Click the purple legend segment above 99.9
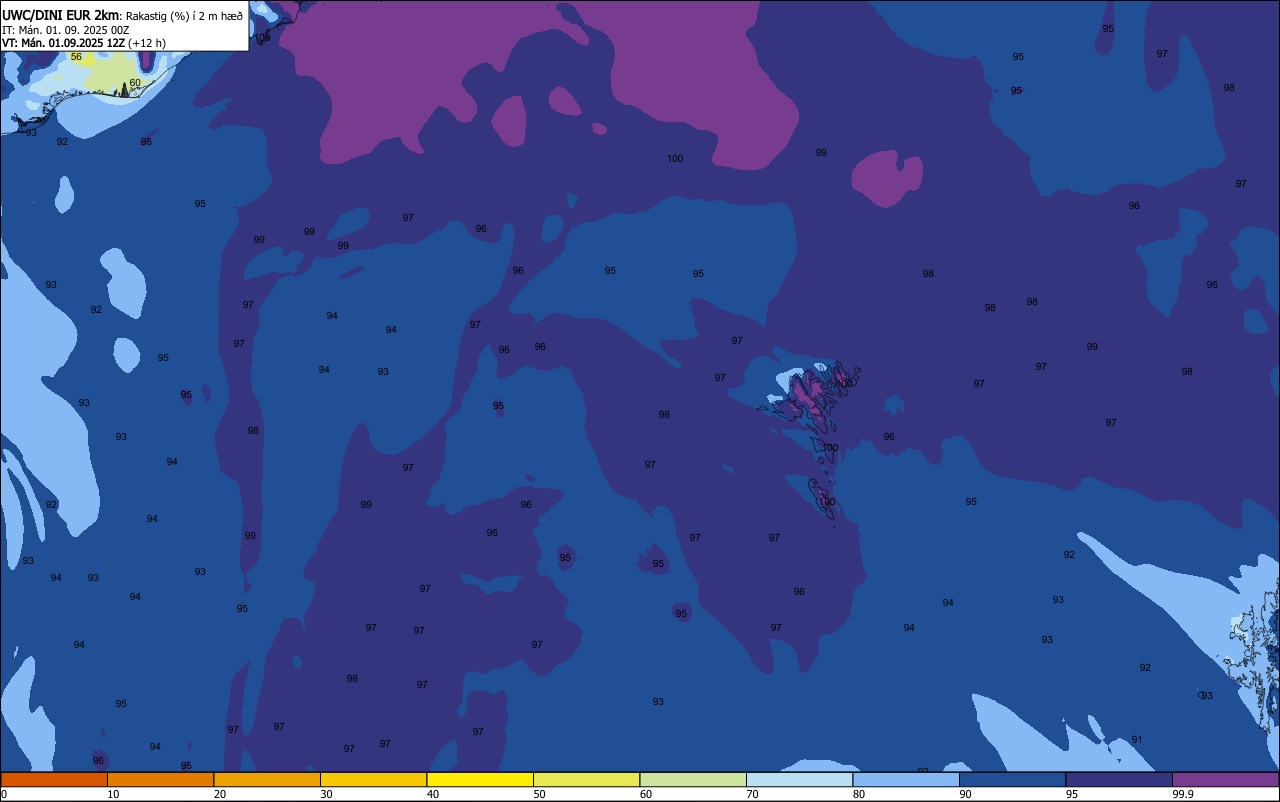This screenshot has height=802, width=1280. (x=1225, y=779)
